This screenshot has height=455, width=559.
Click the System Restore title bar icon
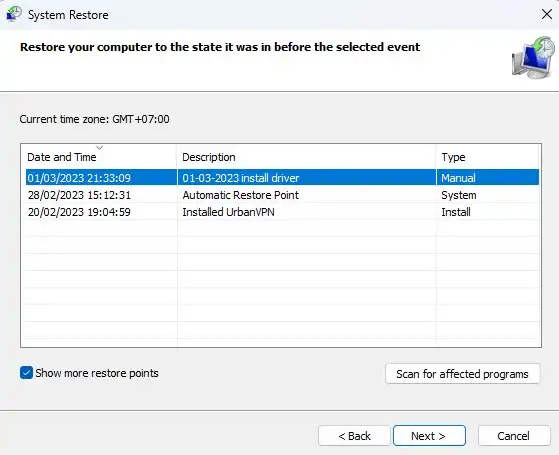pos(14,14)
